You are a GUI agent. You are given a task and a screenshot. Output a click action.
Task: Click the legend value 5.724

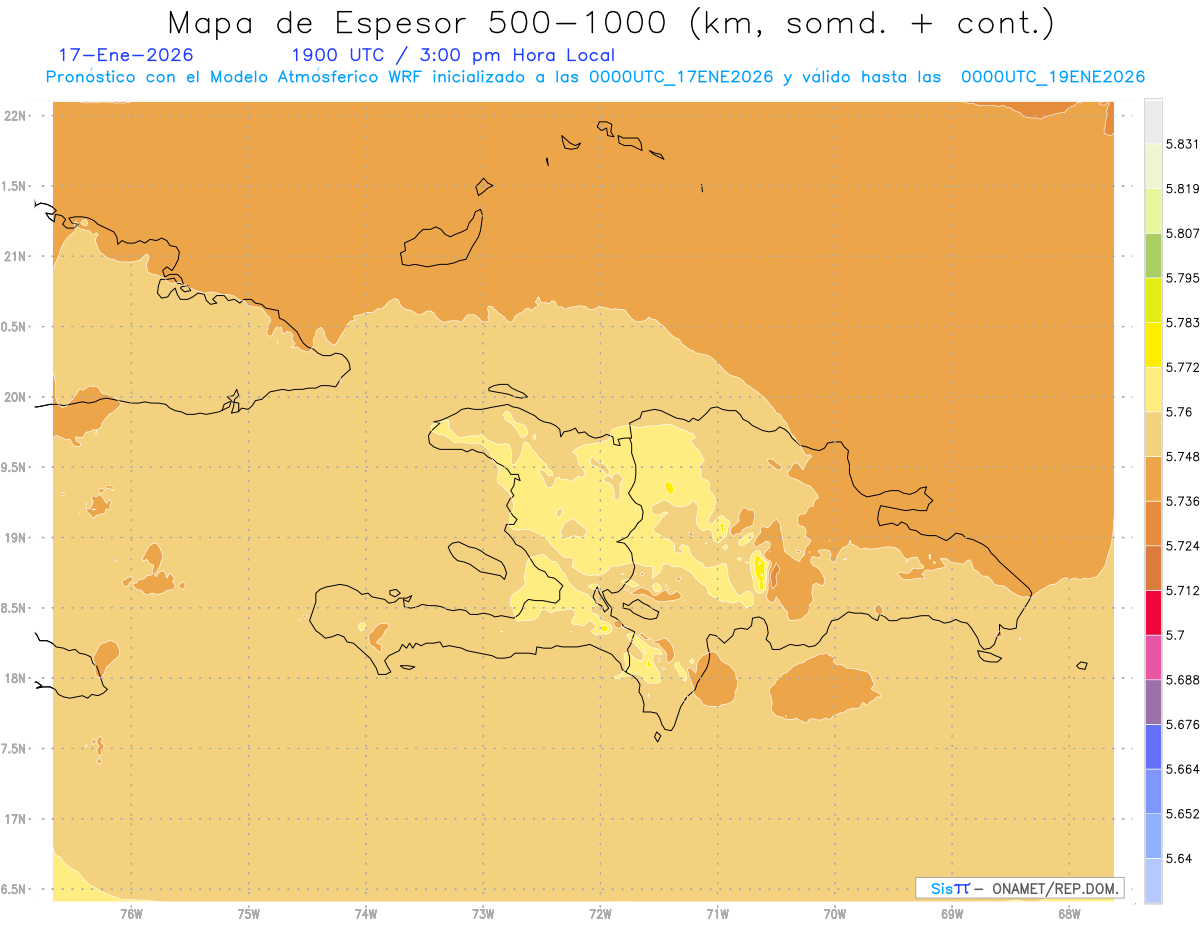coord(1182,546)
